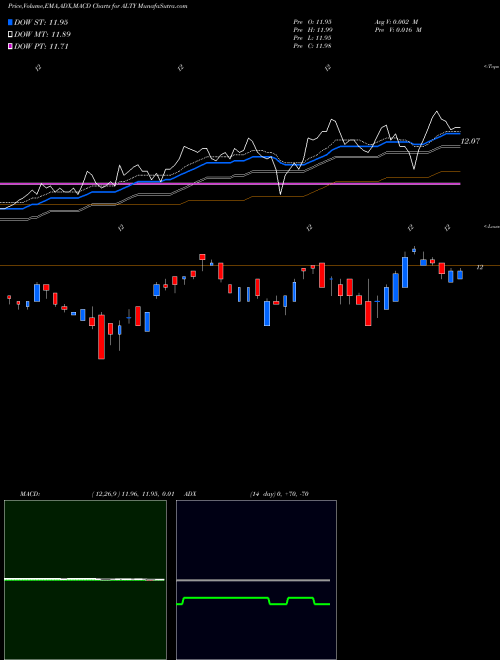Image resolution: width=500 pixels, height=660 pixels.
Task: Click the 'Pre O: 11.93' open value
Action: pyautogui.click(x=312, y=22)
